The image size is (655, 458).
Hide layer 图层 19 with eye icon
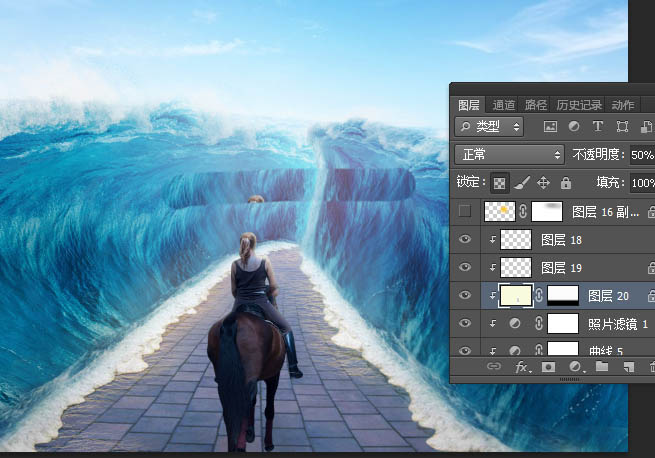(465, 267)
